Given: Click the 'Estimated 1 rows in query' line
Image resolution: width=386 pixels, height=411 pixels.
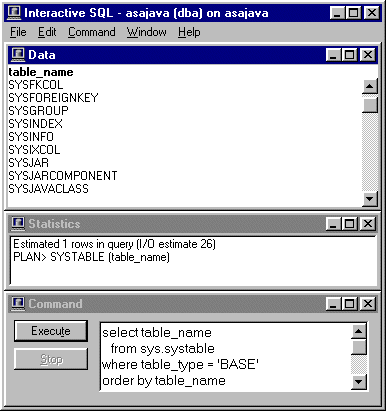Looking at the screenshot, I should point(114,244).
